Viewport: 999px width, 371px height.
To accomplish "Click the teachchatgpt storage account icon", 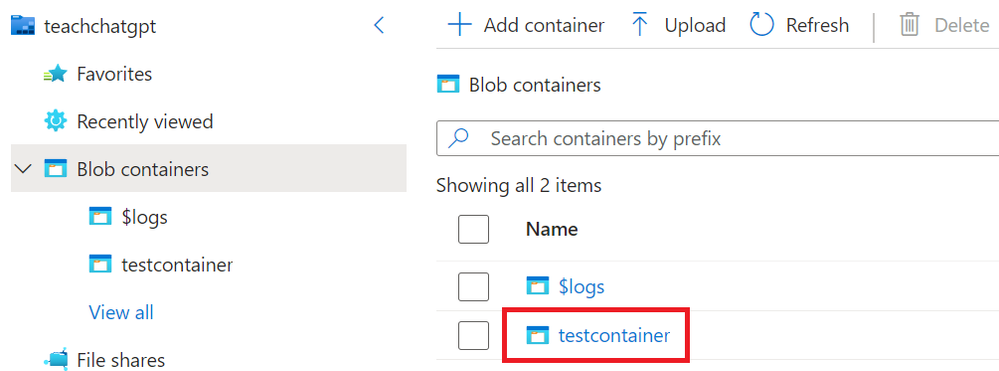I will click(x=23, y=26).
